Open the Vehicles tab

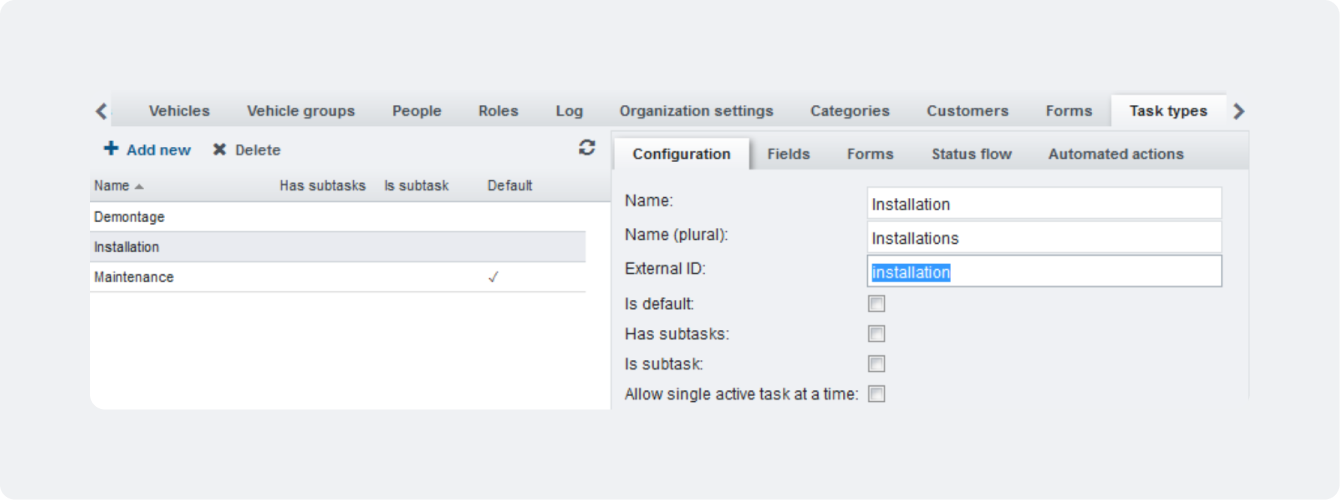[179, 111]
